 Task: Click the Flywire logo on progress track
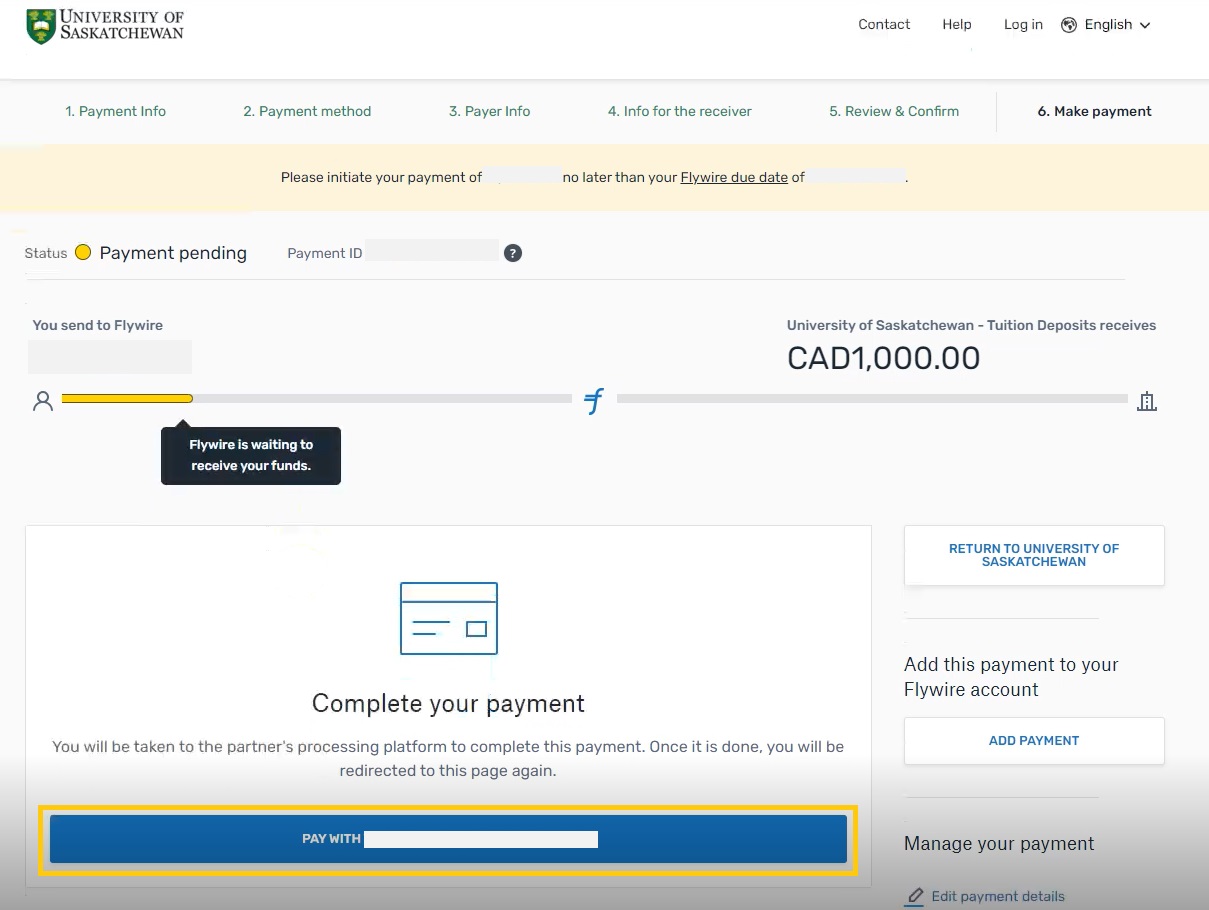[594, 401]
